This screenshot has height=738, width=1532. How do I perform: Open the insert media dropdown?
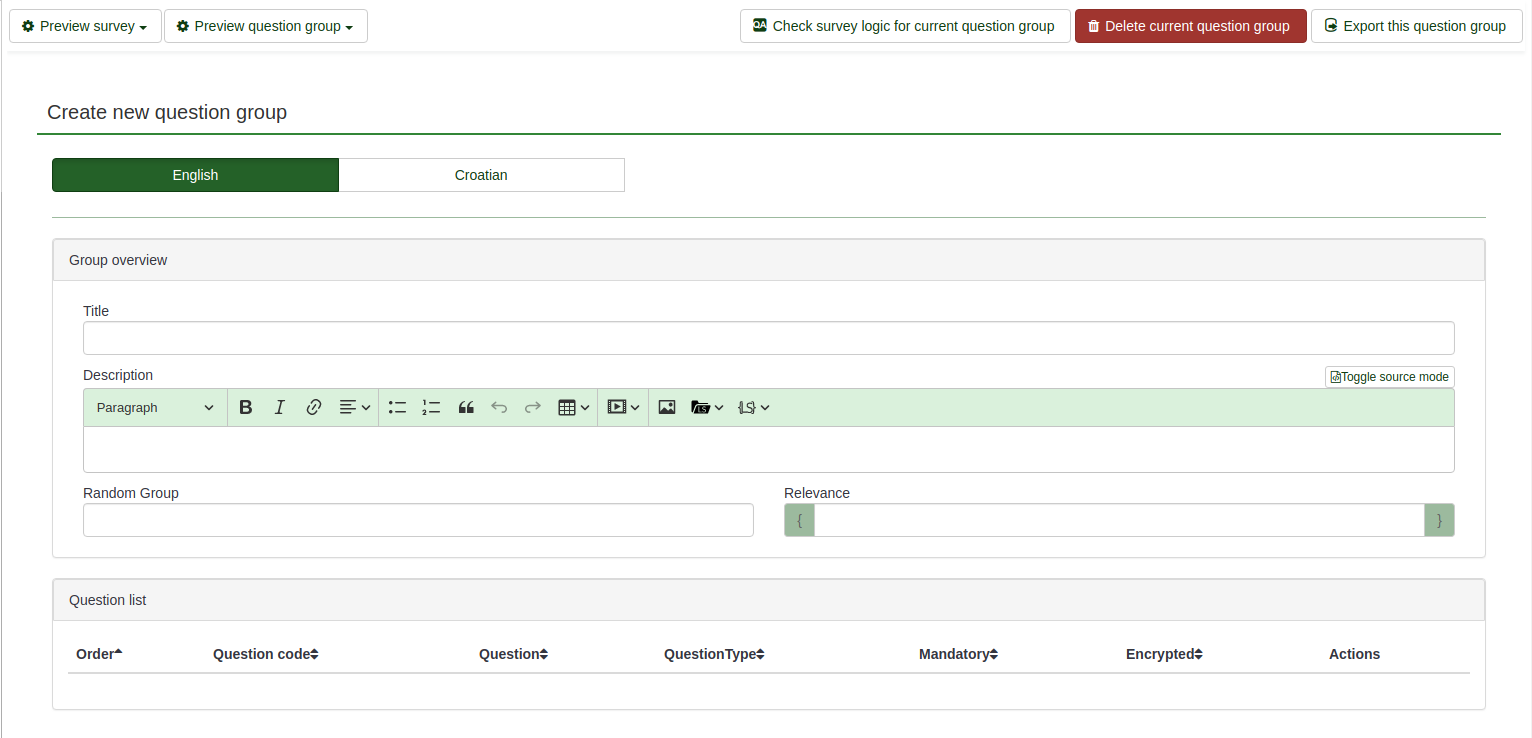pyautogui.click(x=623, y=407)
